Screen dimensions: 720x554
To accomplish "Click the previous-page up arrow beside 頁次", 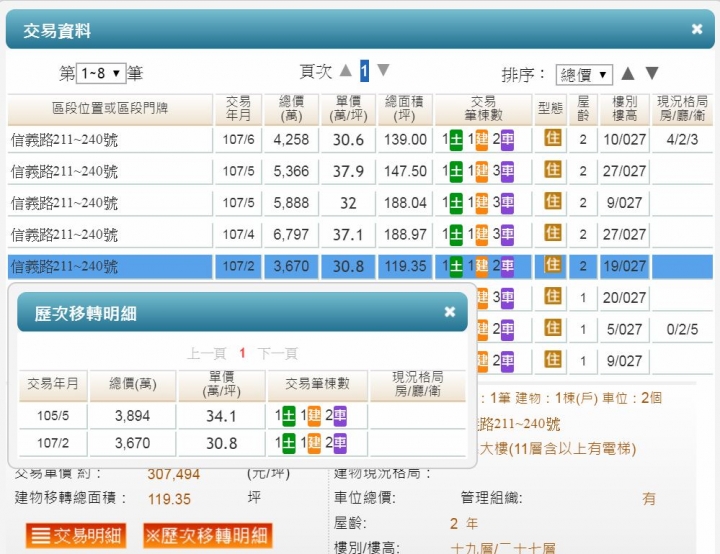I will 345,70.
